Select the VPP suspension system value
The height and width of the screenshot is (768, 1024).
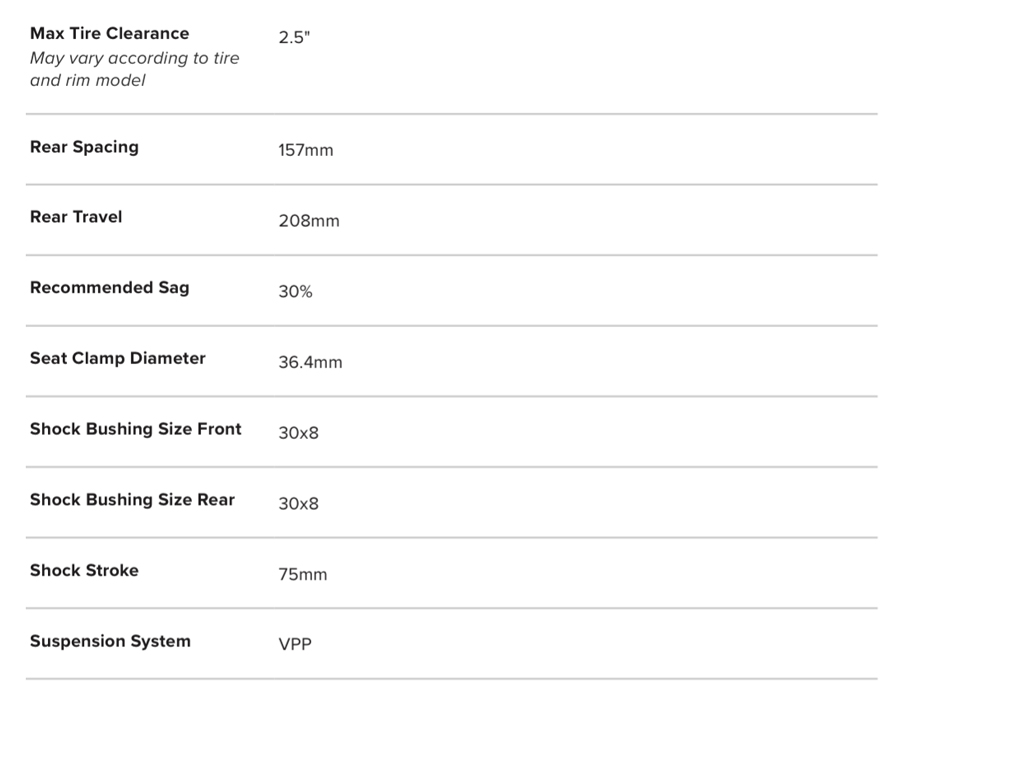[x=295, y=645]
